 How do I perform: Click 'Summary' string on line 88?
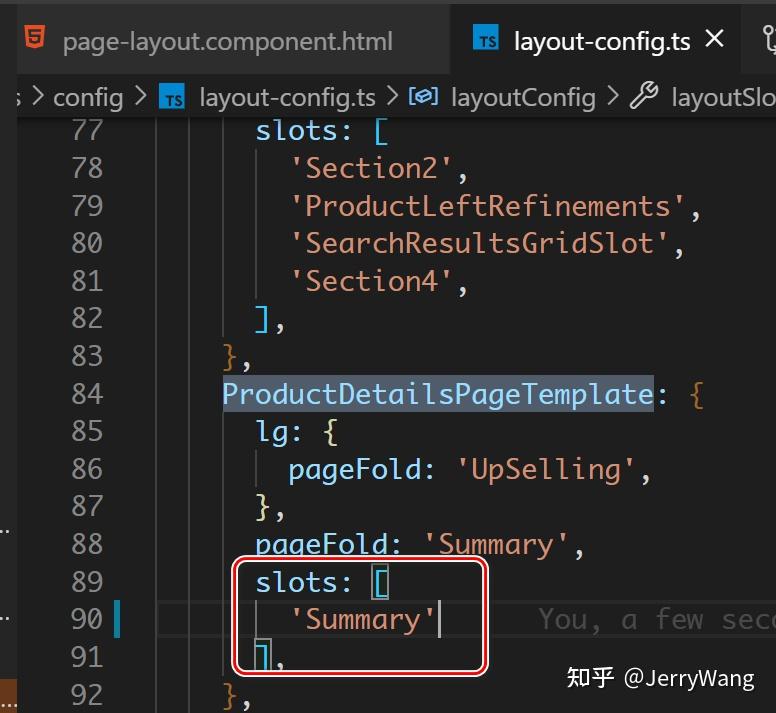(x=496, y=544)
